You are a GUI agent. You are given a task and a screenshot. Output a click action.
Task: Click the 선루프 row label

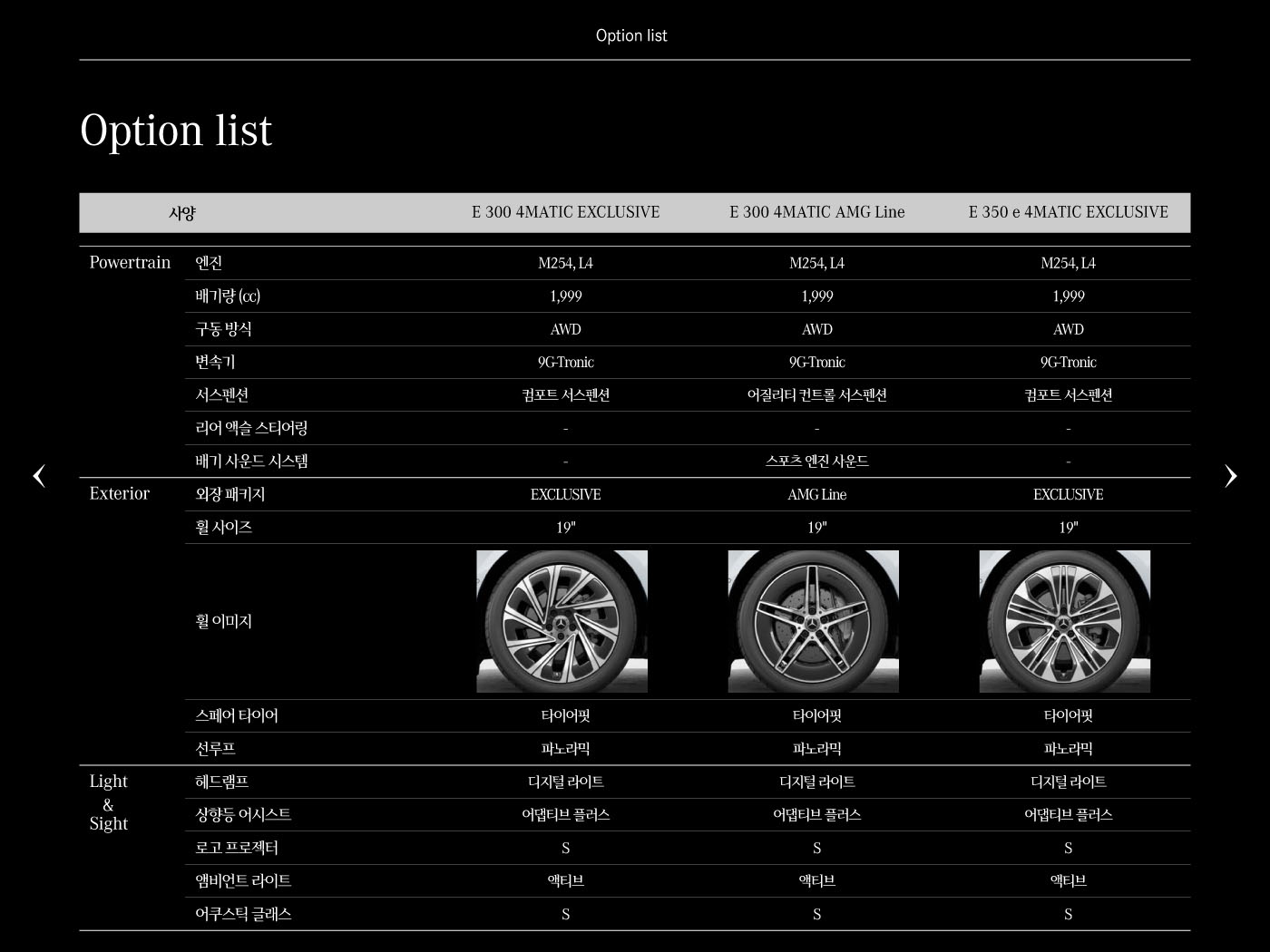(215, 749)
